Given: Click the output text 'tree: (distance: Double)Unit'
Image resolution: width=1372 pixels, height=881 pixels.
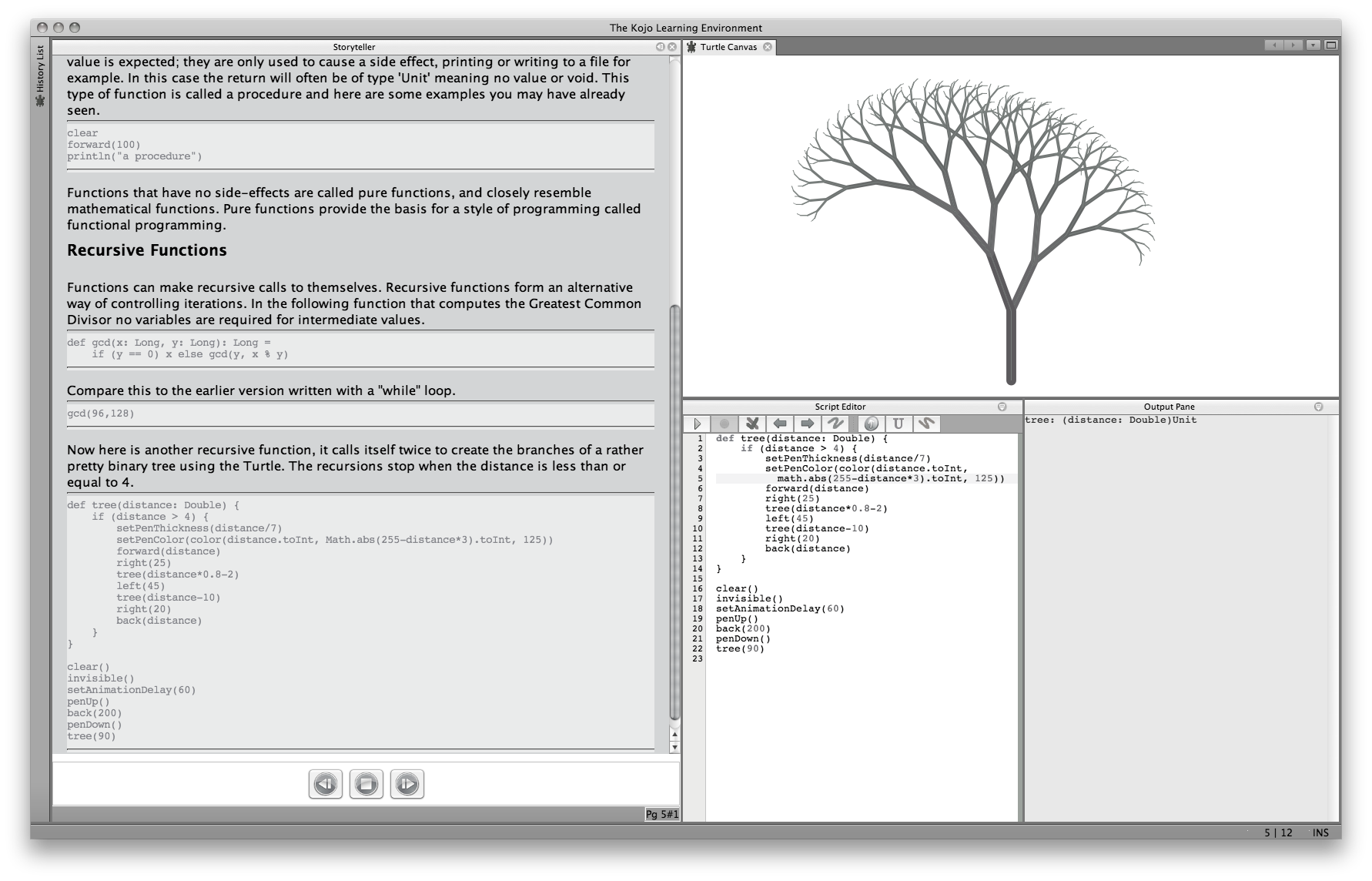Looking at the screenshot, I should point(1111,420).
